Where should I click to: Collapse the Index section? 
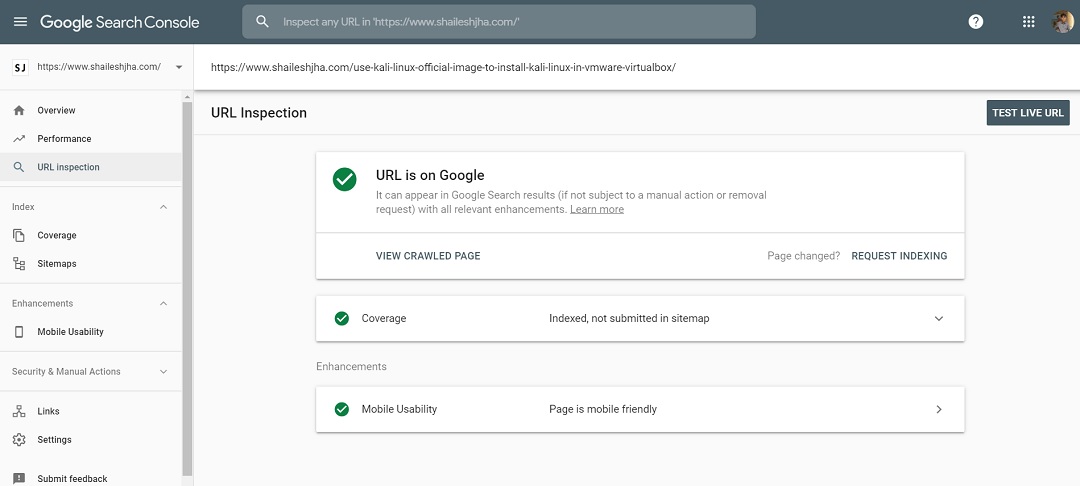tap(163, 207)
